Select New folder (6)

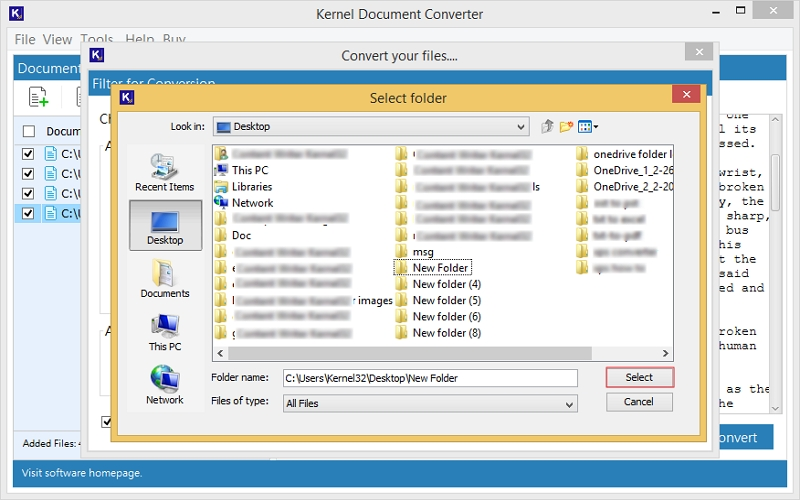(x=438, y=317)
